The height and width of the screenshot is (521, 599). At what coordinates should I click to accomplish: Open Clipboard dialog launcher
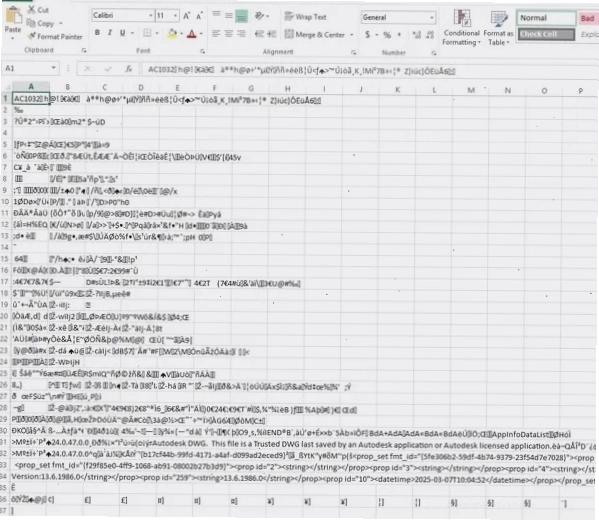(84, 50)
